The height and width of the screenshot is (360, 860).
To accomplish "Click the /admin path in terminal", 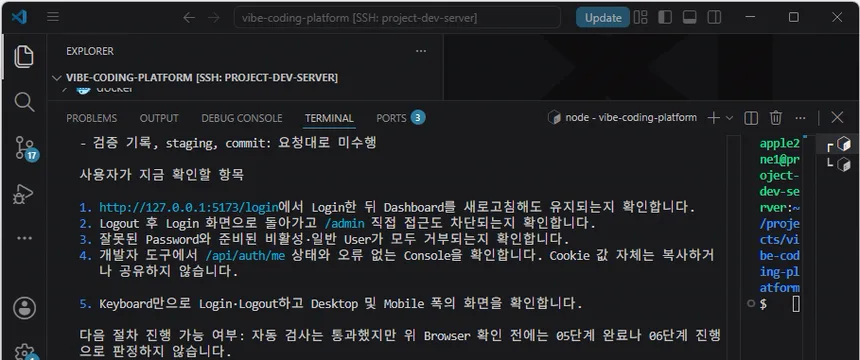I will pos(344,223).
